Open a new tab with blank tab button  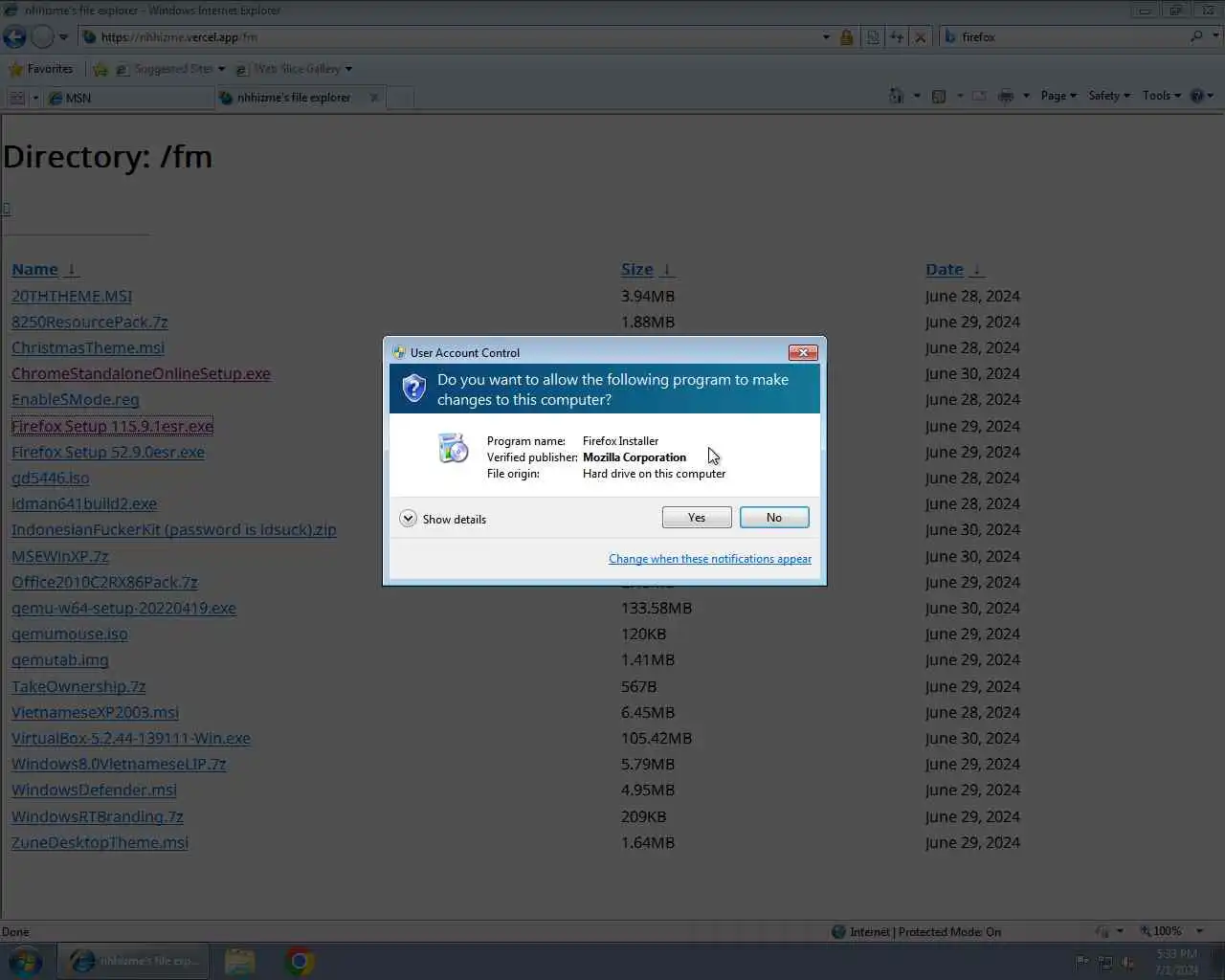[401, 98]
